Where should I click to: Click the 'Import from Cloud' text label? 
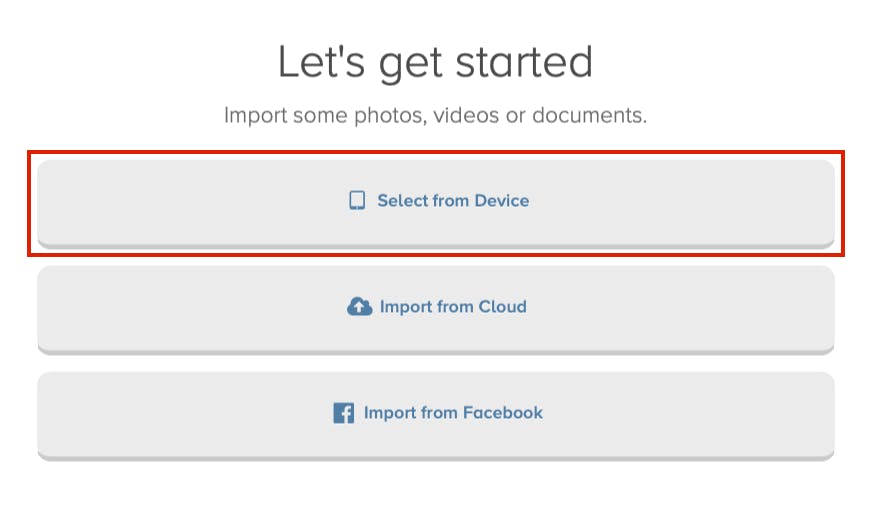(453, 306)
